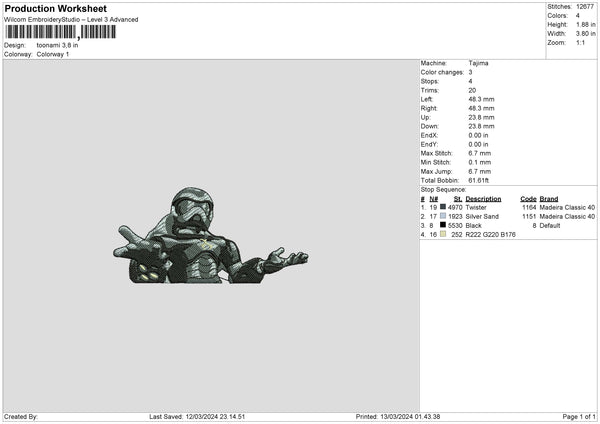
Task: Click the Silver Sand color swatch
Action: coord(443,216)
